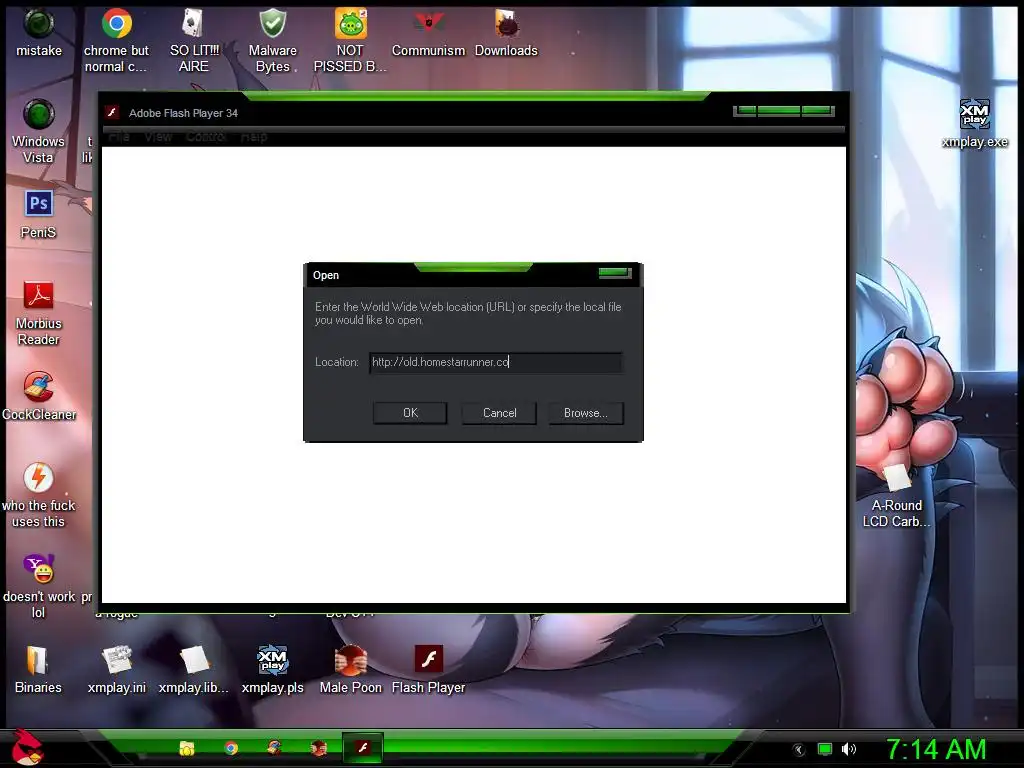Focus the Location URL input field
This screenshot has height=768, width=1024.
pyautogui.click(x=496, y=362)
